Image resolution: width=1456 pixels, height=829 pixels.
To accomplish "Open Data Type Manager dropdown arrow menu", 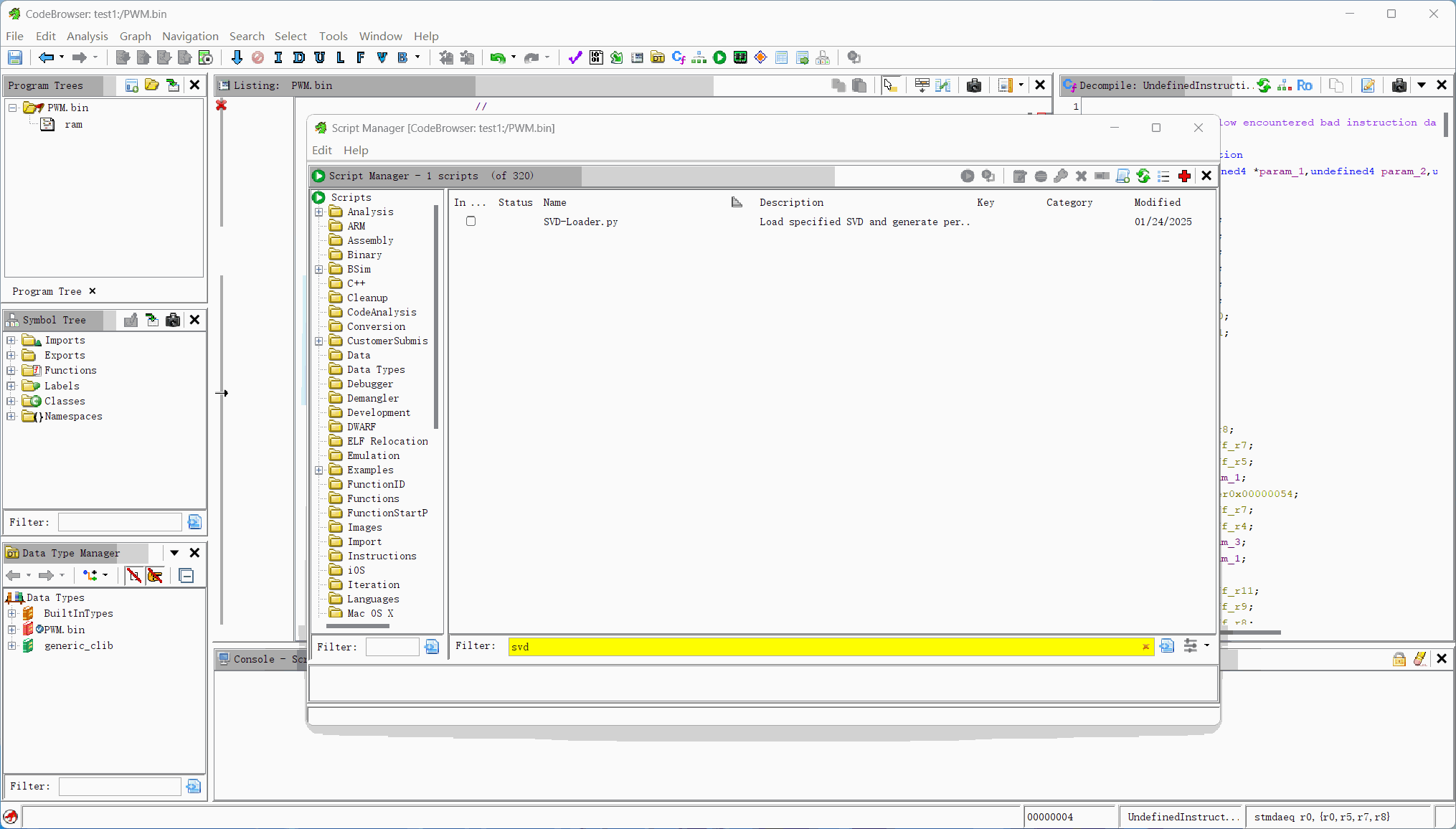I will [174, 553].
